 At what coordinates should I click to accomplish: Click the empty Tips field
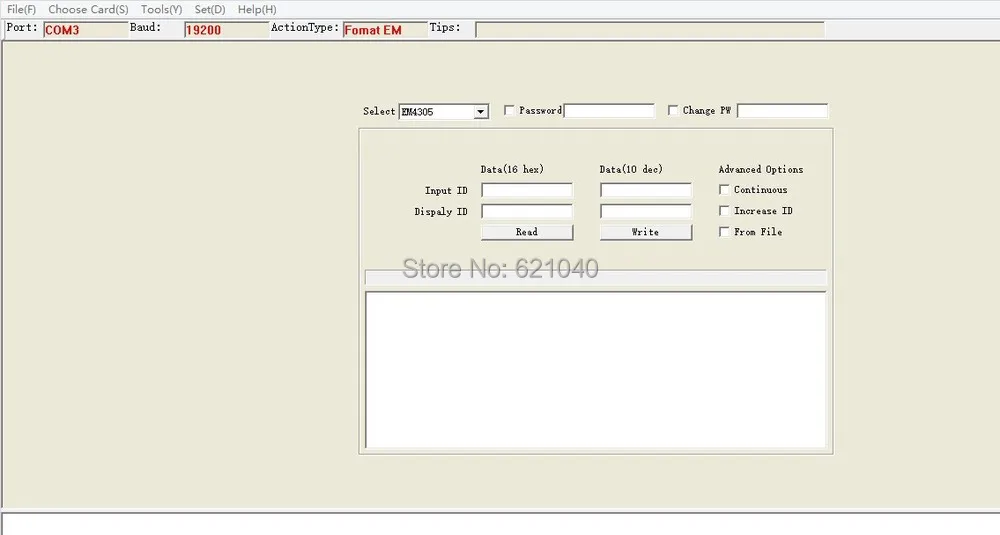click(650, 29)
